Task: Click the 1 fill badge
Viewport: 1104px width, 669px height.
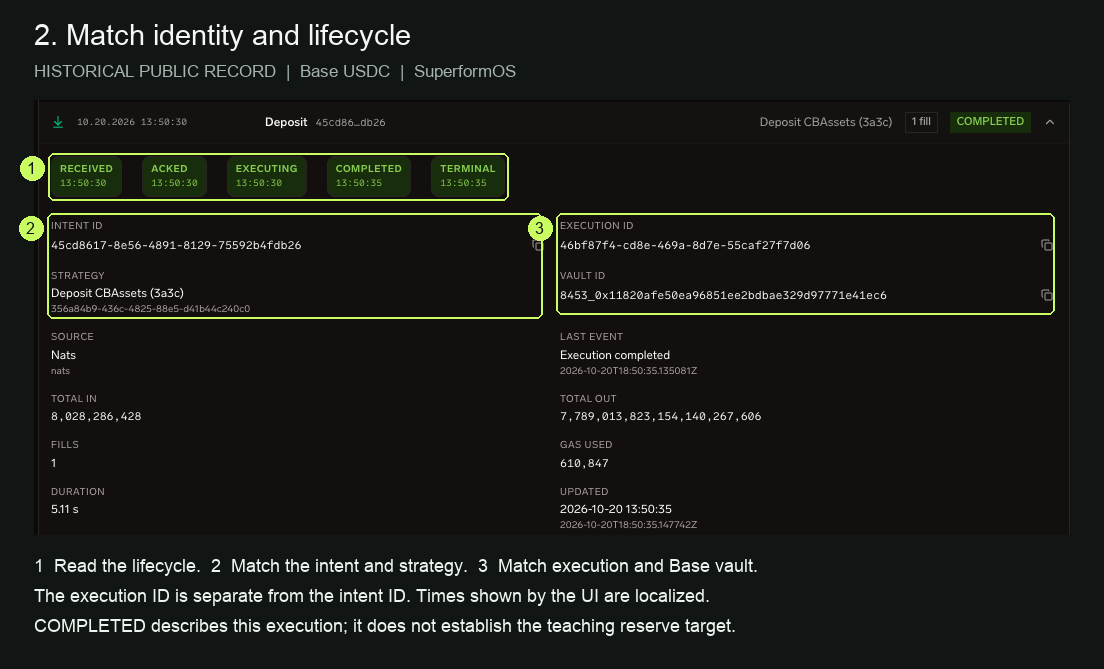Action: (921, 122)
